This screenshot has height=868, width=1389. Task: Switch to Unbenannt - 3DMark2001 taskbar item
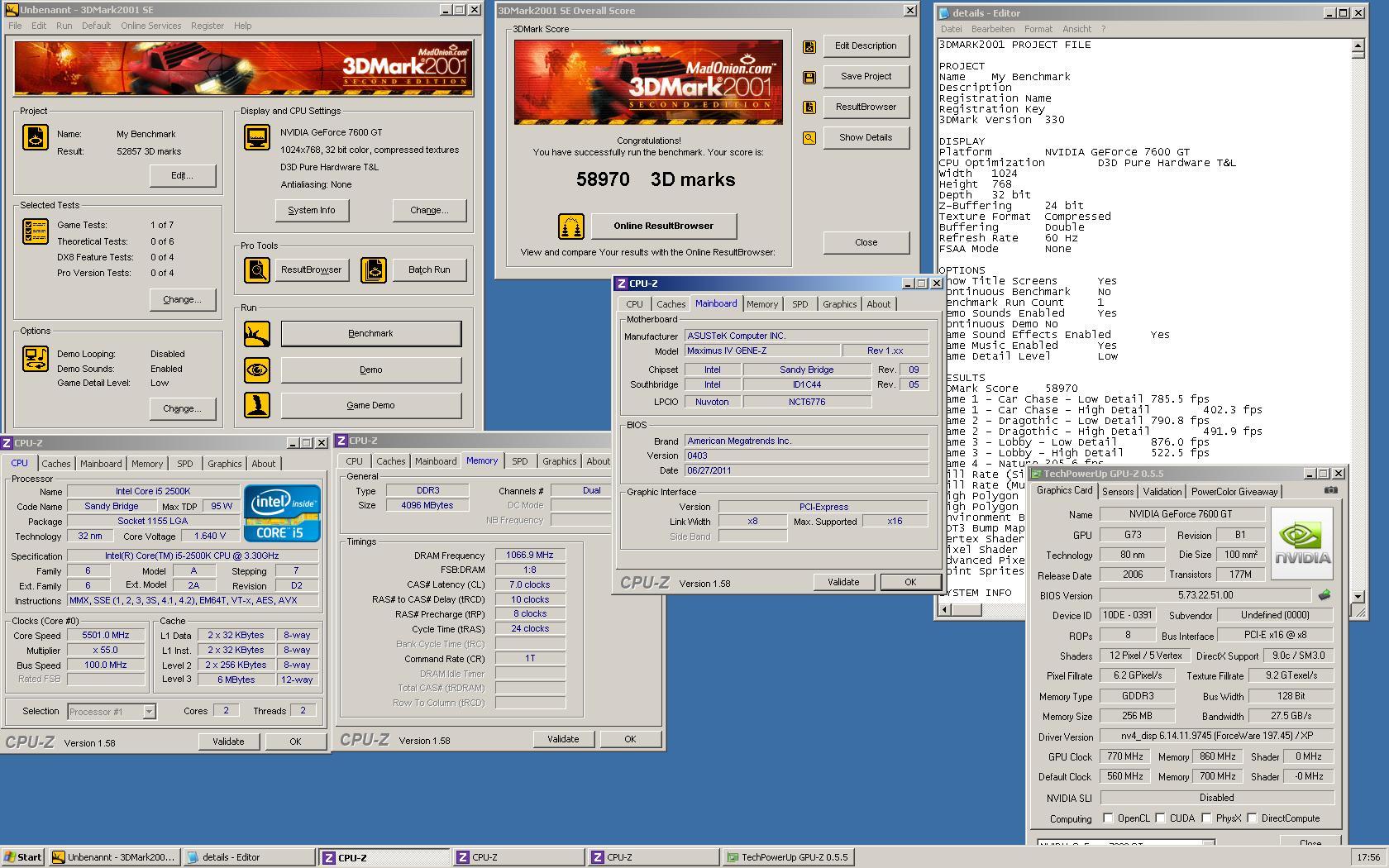(x=114, y=857)
